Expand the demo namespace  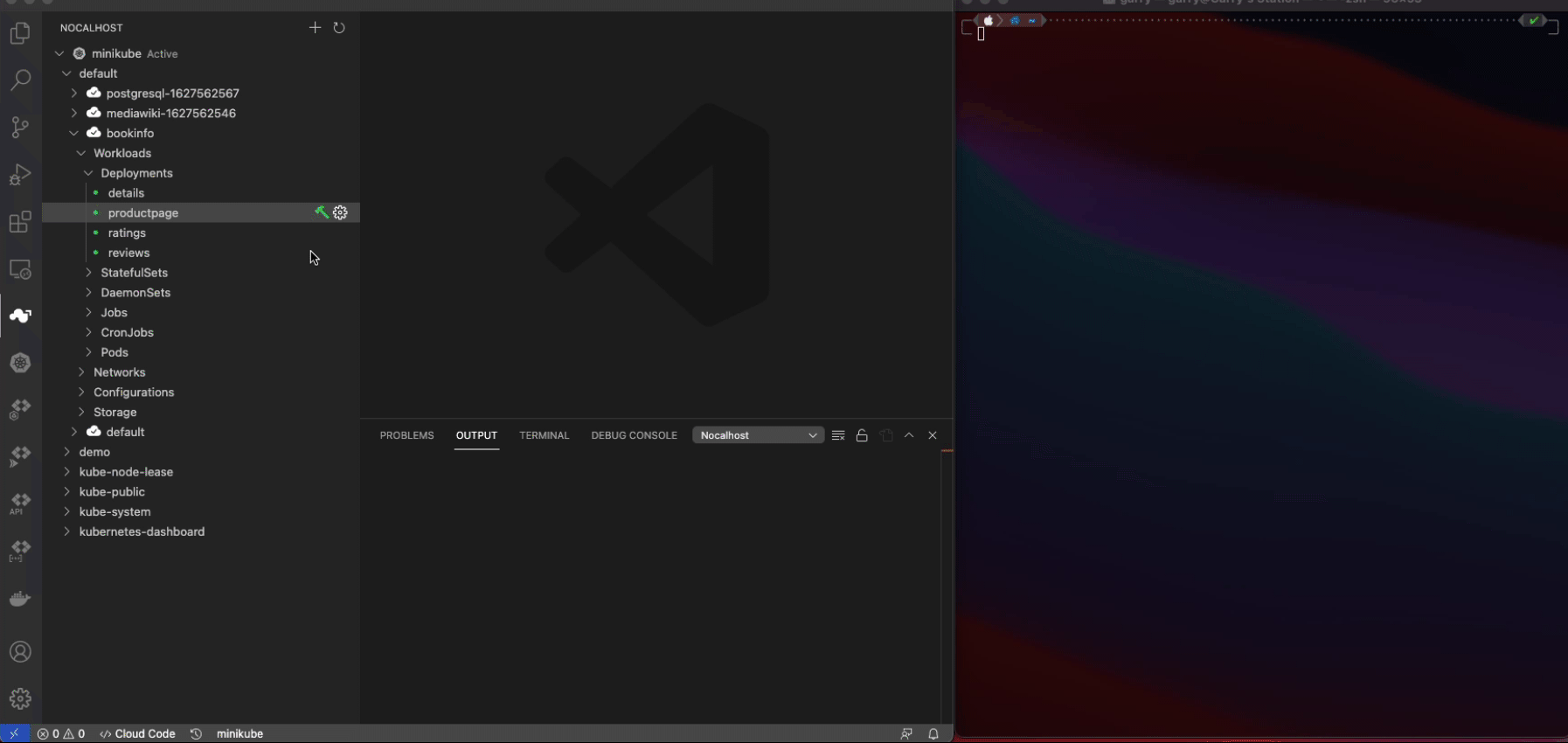[x=67, y=452]
